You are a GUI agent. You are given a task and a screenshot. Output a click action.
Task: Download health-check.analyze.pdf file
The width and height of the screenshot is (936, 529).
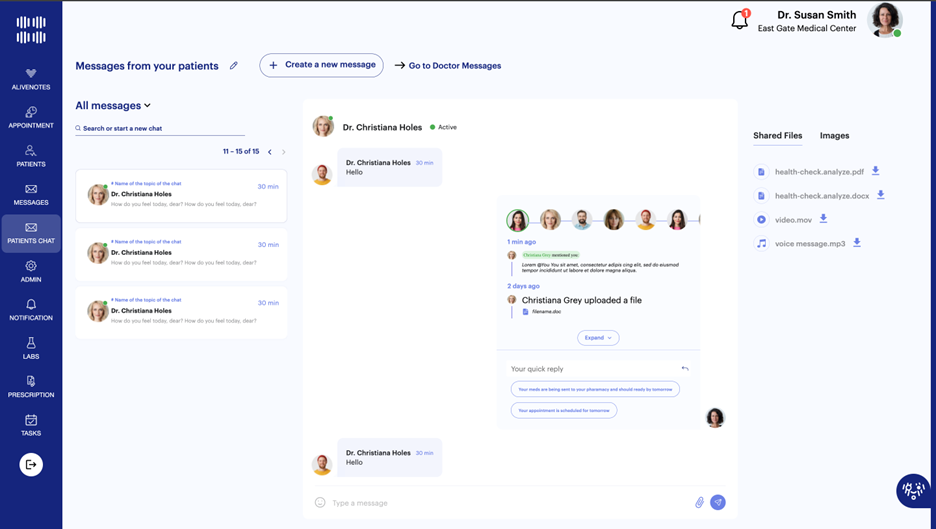[876, 171]
